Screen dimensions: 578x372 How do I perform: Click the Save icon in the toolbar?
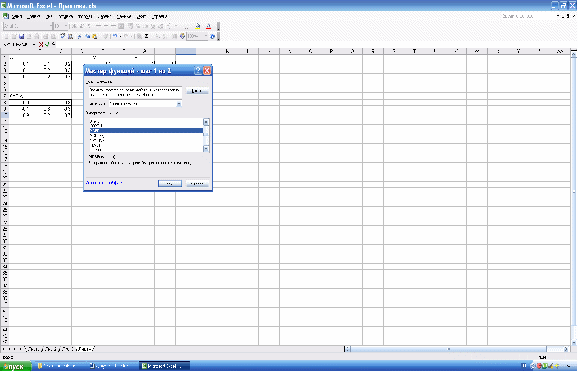pyautogui.click(x=21, y=36)
